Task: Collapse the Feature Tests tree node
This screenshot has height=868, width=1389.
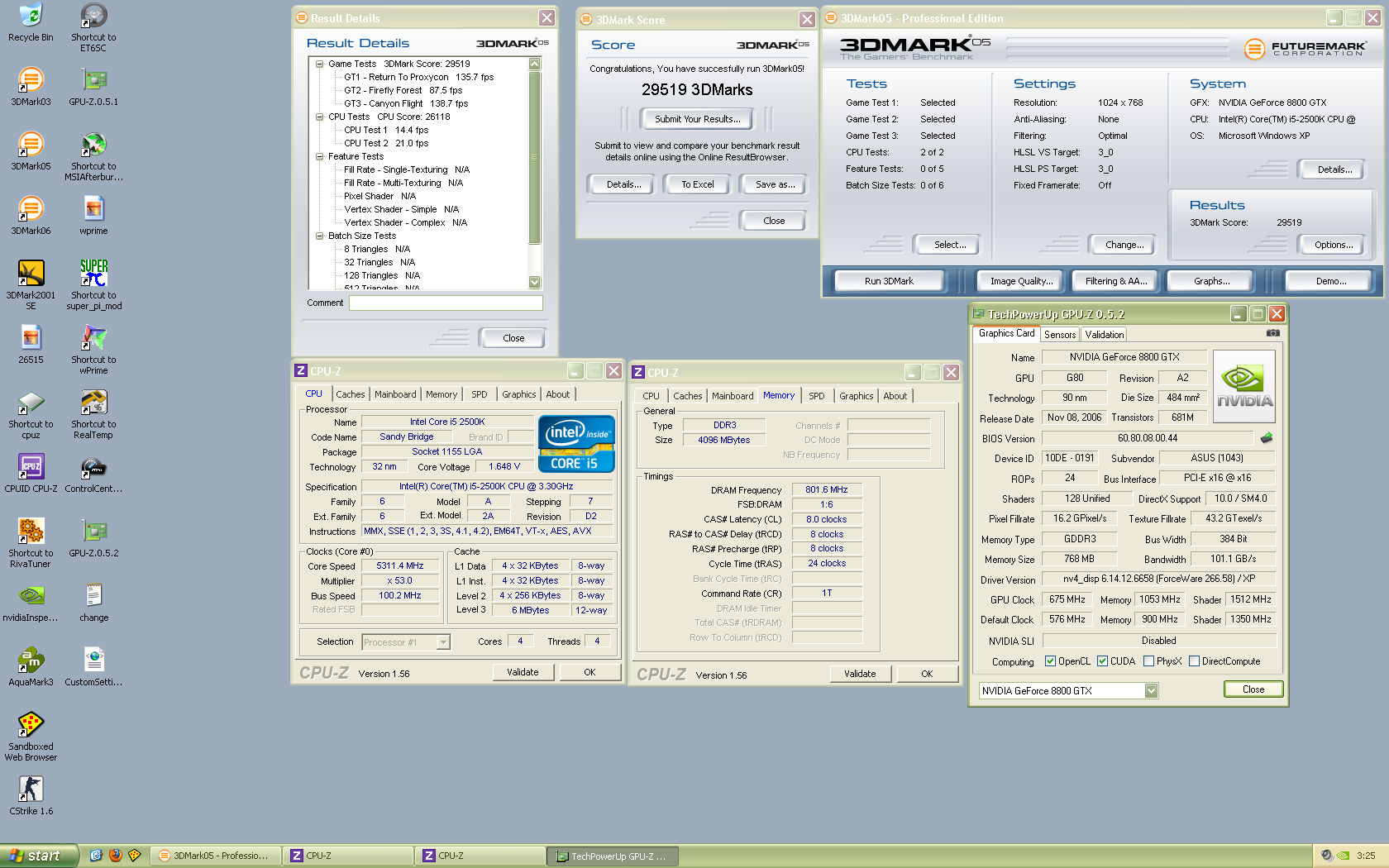Action: click(319, 156)
